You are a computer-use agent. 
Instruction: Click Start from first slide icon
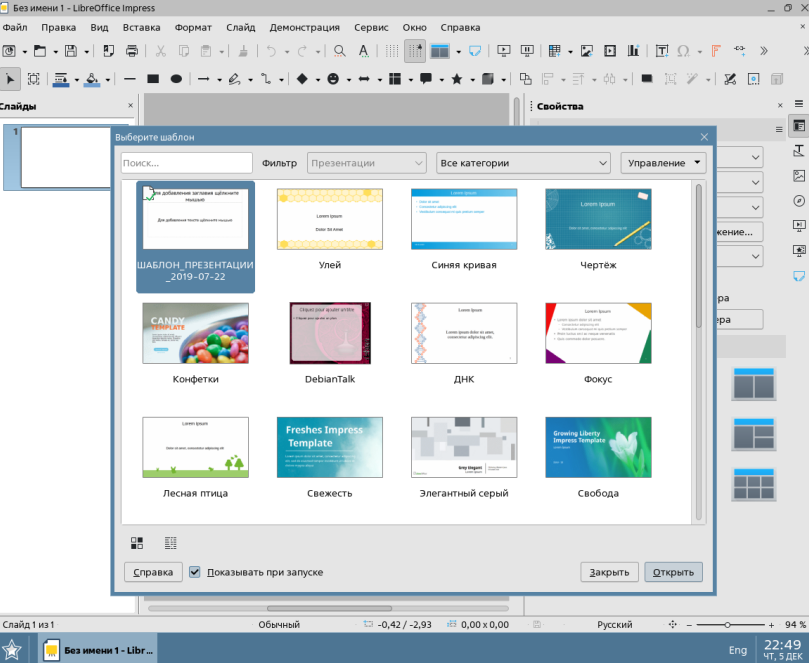point(504,51)
